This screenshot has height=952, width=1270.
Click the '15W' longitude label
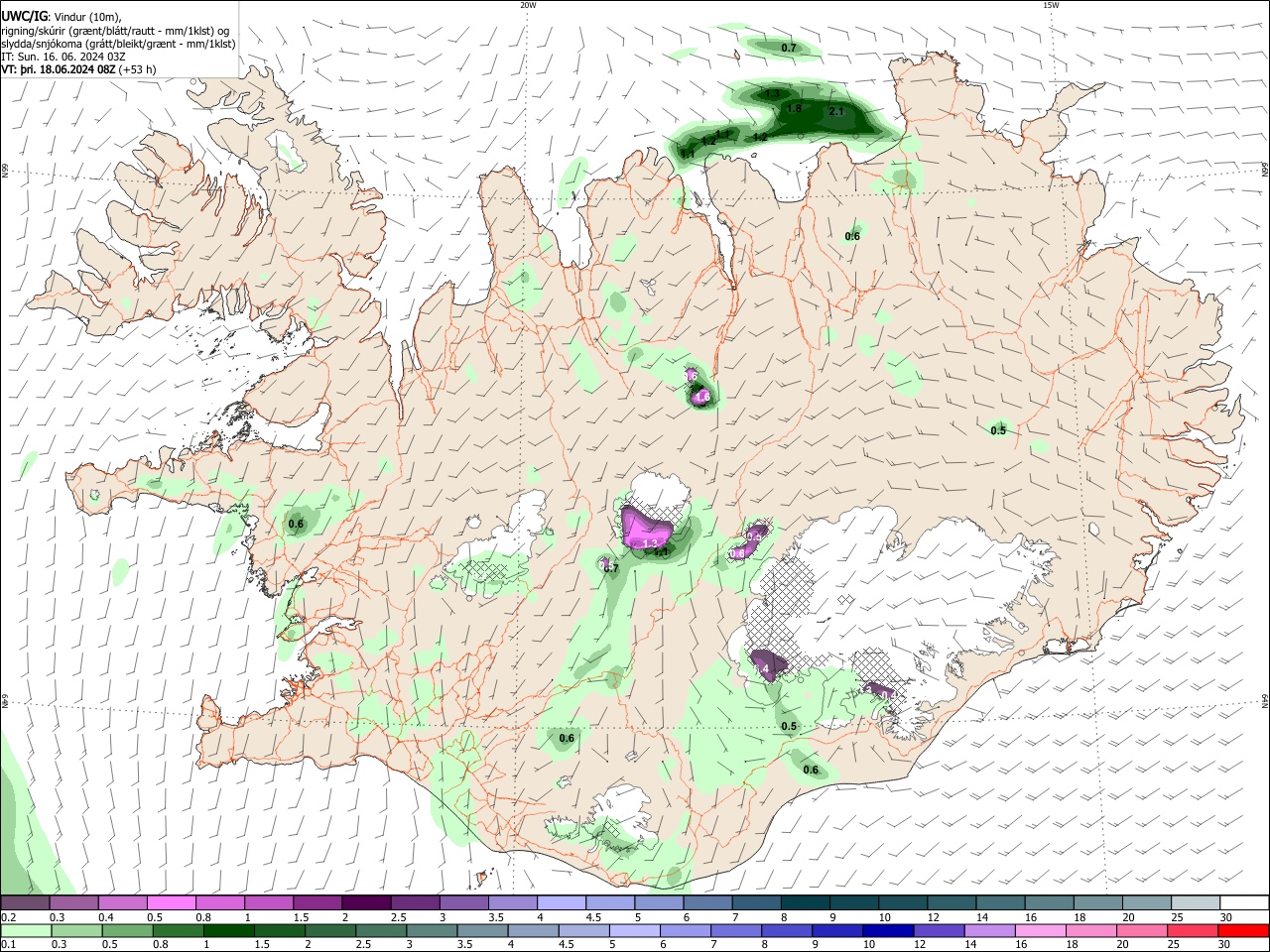pos(1051,5)
